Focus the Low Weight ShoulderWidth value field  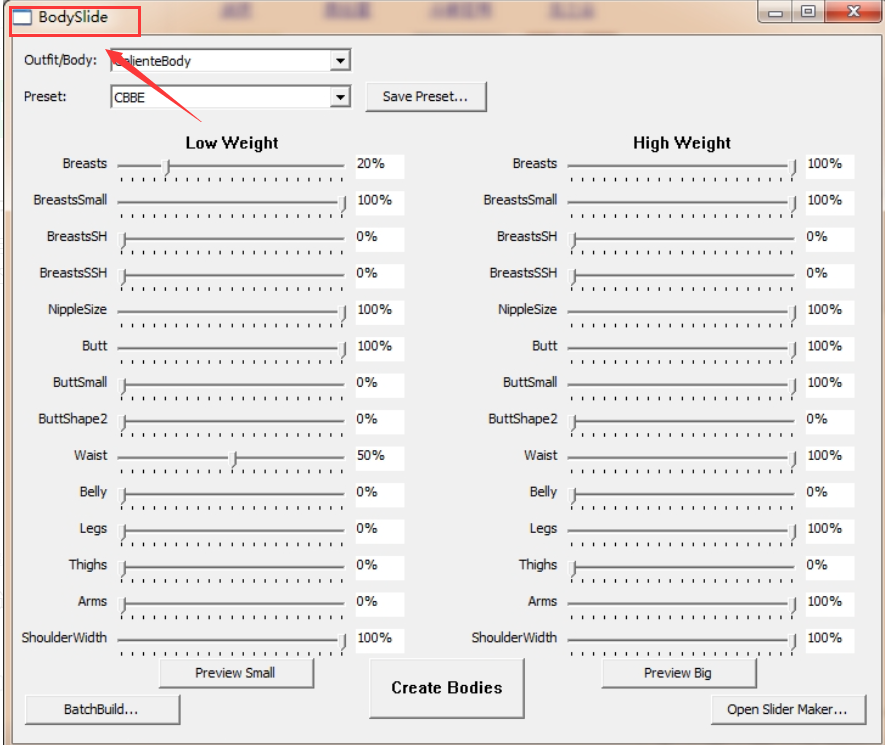[379, 641]
